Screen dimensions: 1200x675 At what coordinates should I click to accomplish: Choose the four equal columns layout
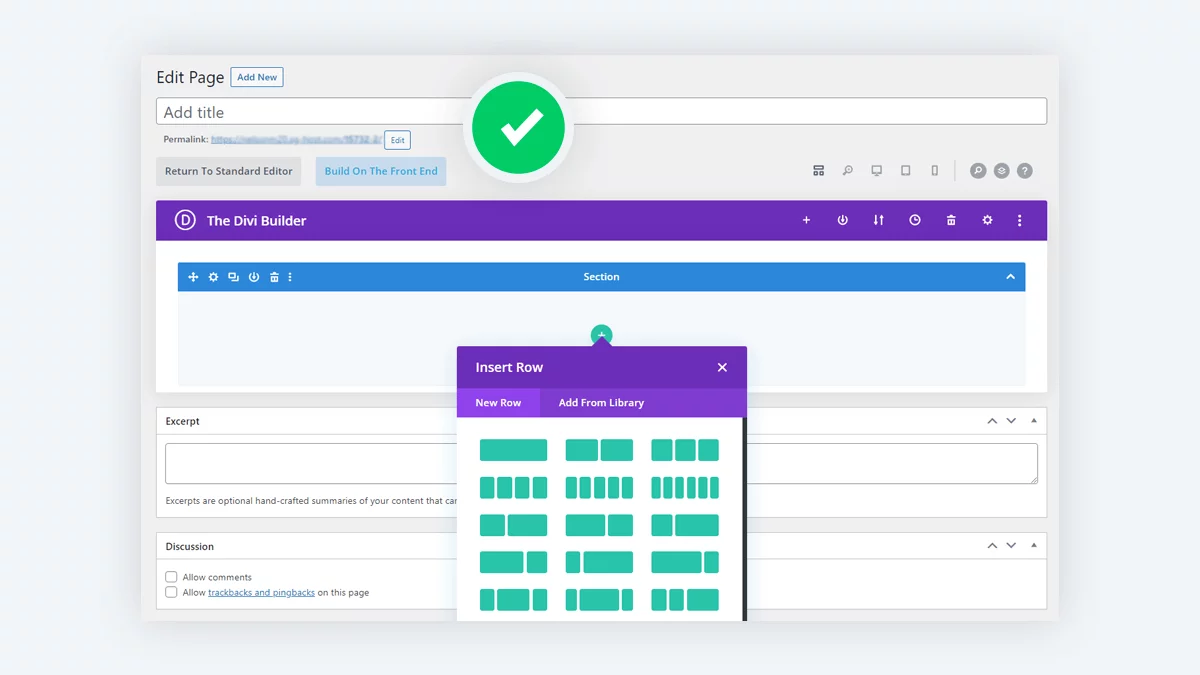click(513, 487)
